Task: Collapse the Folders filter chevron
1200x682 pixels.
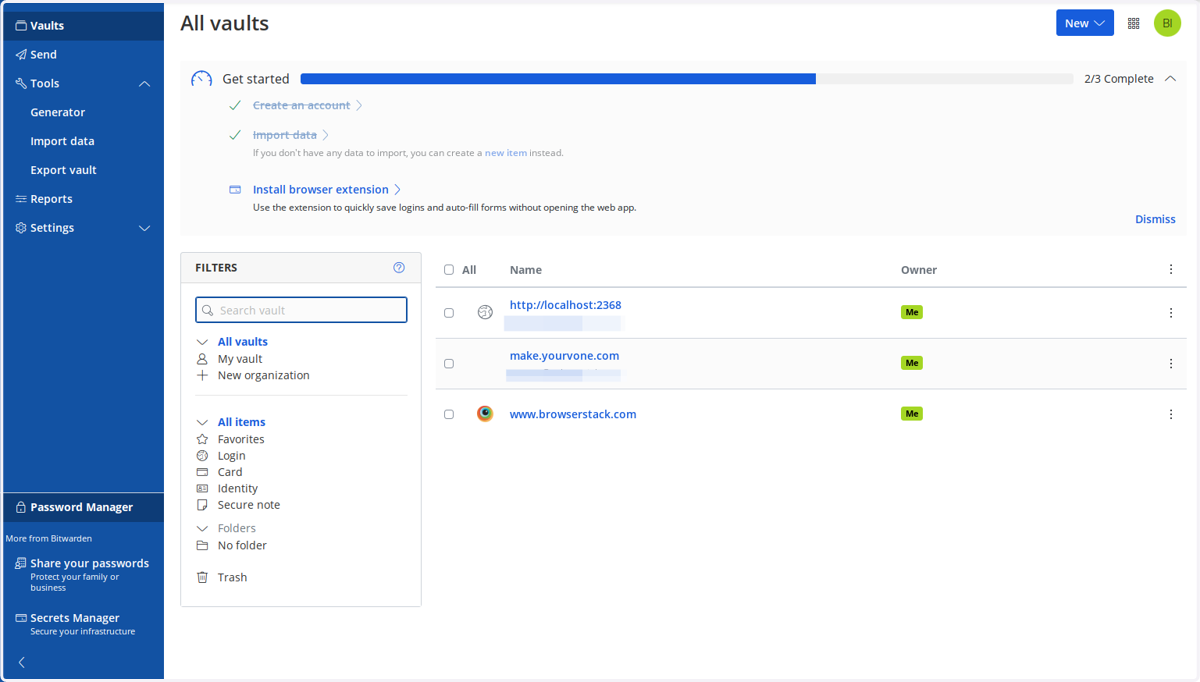Action: pos(202,528)
